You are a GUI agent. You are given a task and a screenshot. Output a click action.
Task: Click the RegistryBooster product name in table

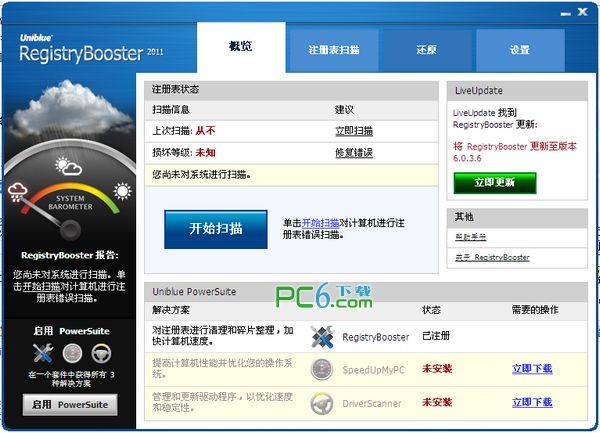tap(376, 337)
